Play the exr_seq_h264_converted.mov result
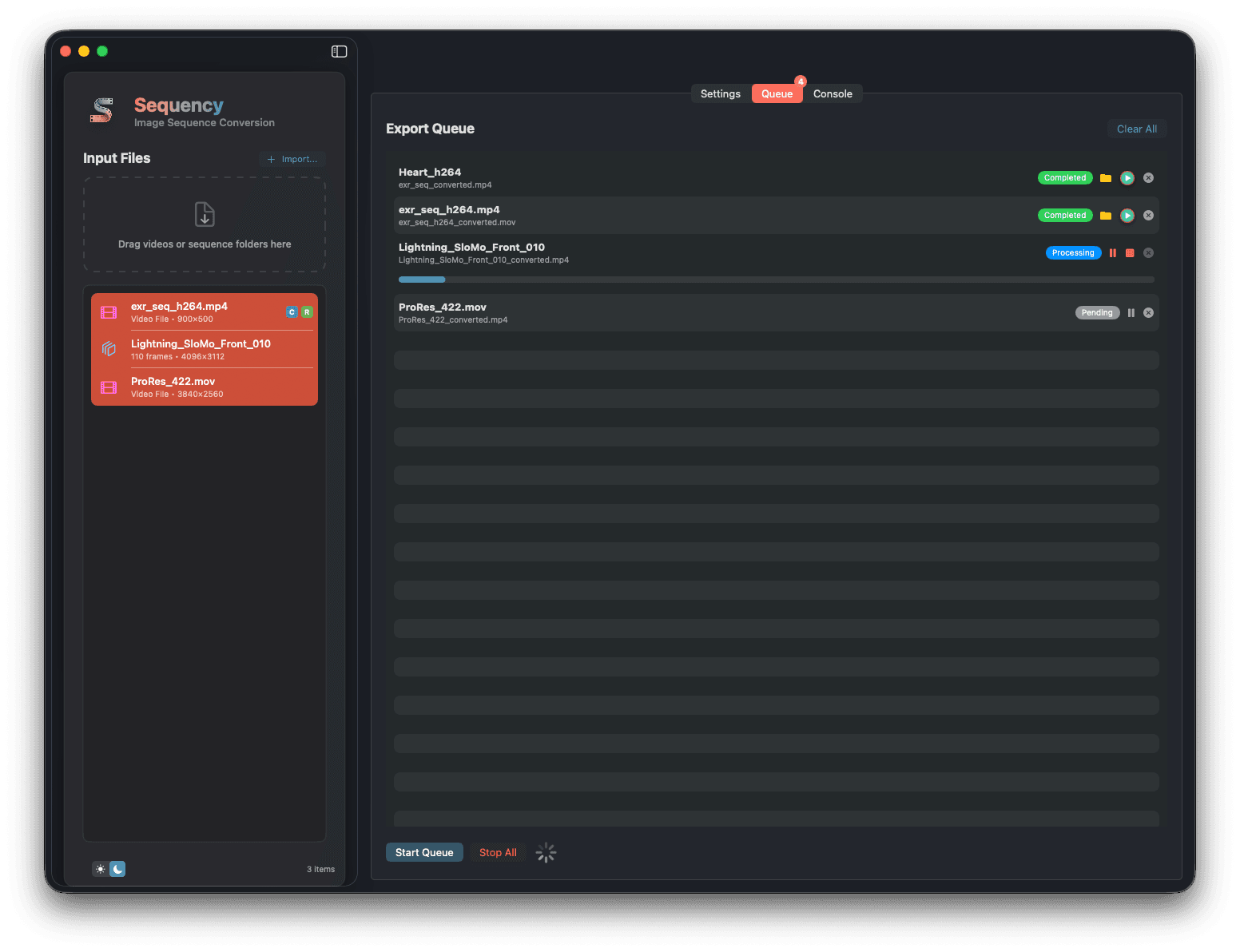The height and width of the screenshot is (952, 1240). 1127,215
